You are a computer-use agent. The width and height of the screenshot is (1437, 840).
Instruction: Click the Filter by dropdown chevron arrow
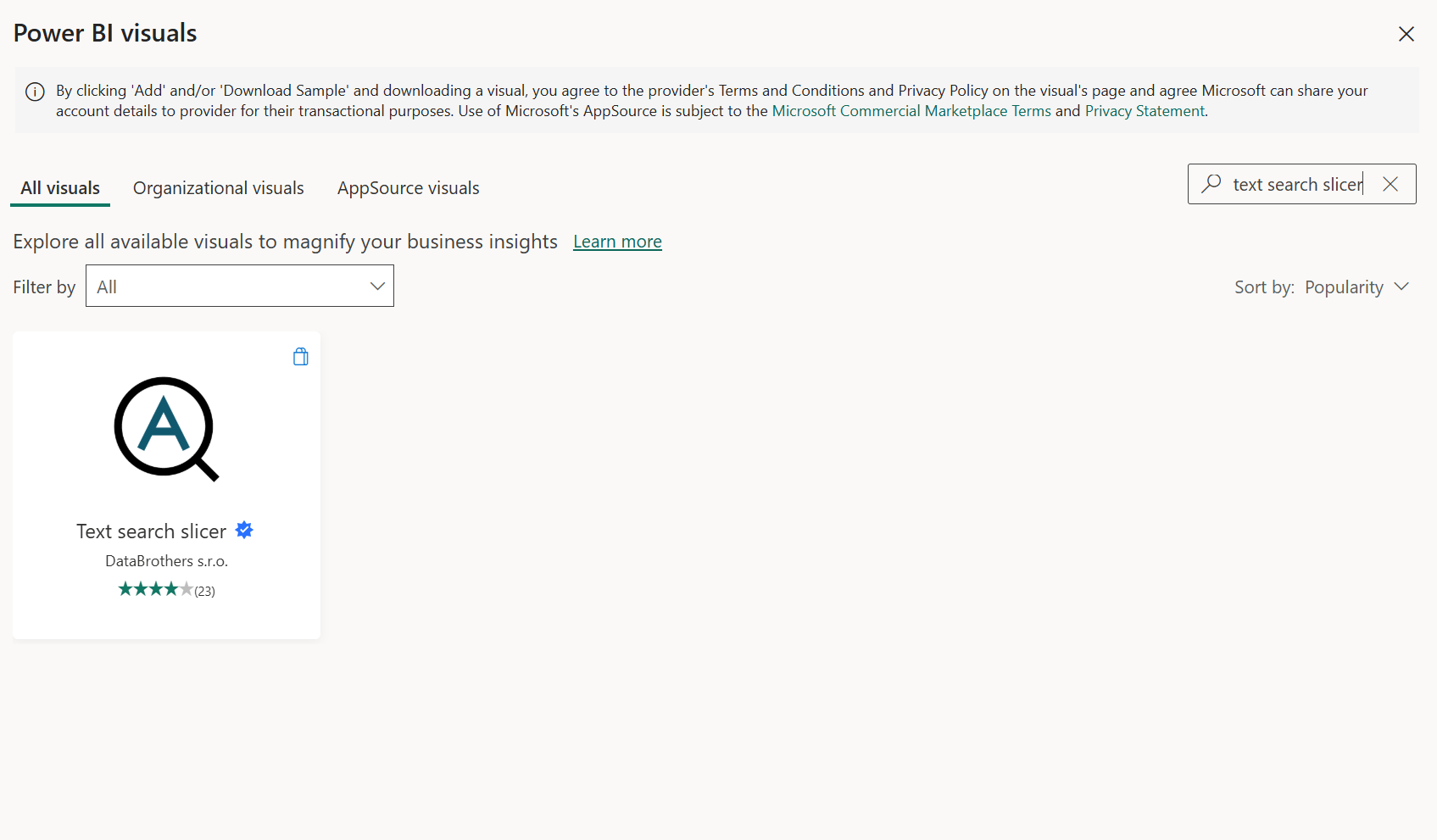tap(377, 286)
